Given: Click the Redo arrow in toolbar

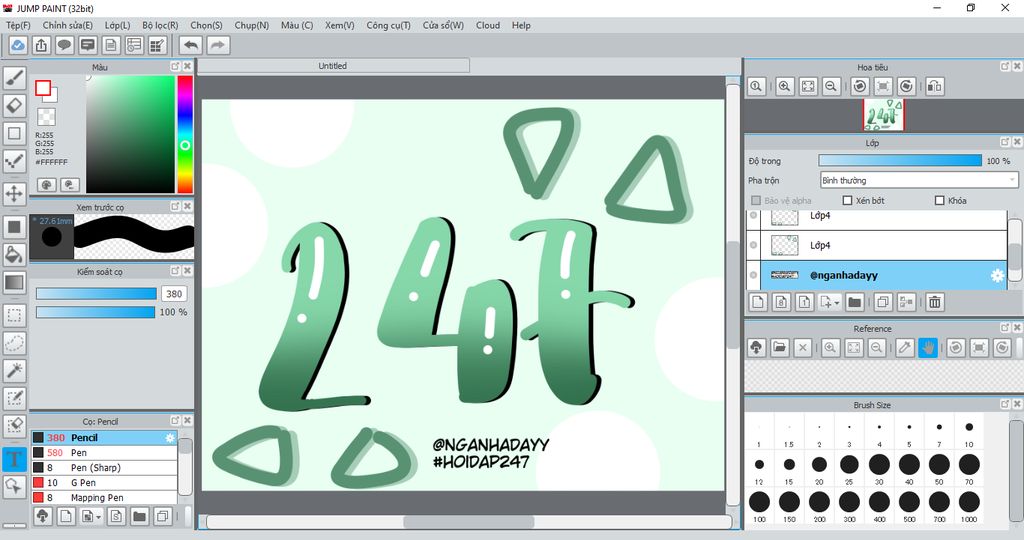Looking at the screenshot, I should tap(218, 45).
